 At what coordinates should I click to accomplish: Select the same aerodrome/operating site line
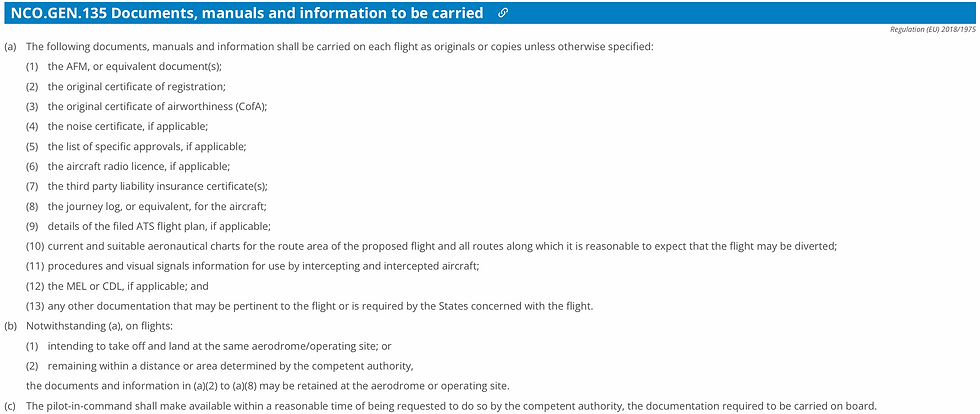(209, 346)
